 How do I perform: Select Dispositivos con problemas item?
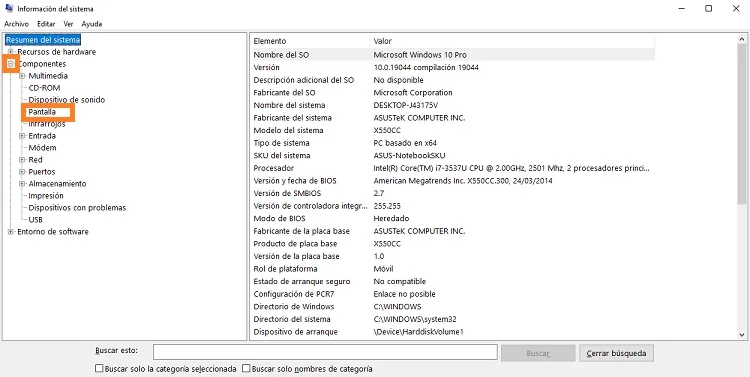pos(77,208)
